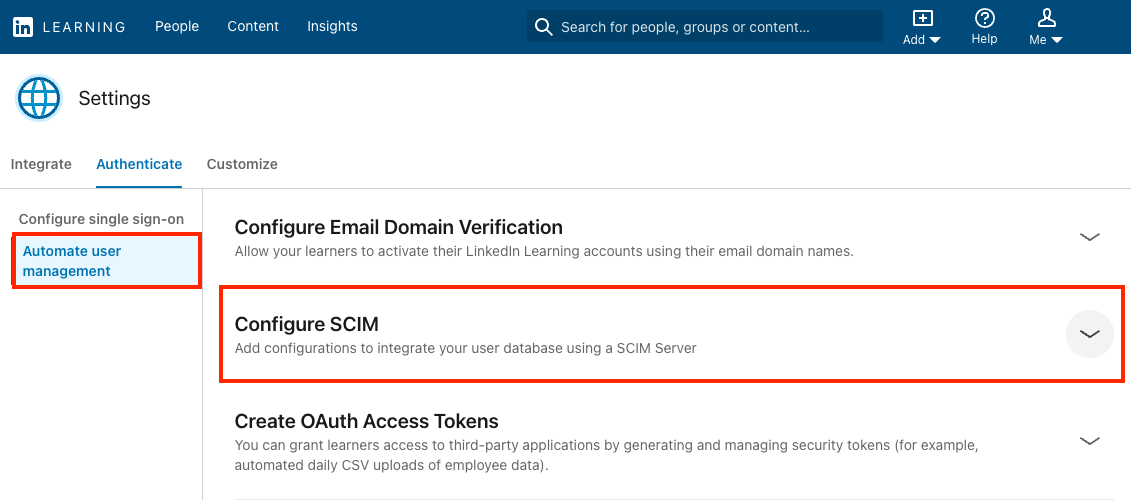Select the Authenticate tab

point(139,164)
